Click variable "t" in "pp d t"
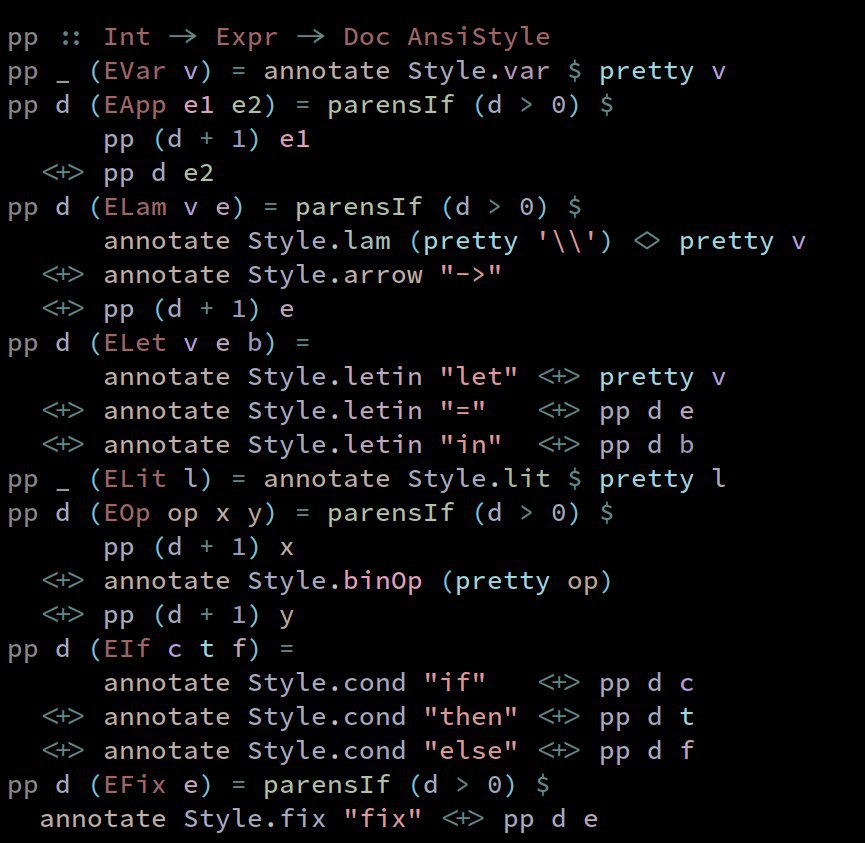 click(686, 717)
